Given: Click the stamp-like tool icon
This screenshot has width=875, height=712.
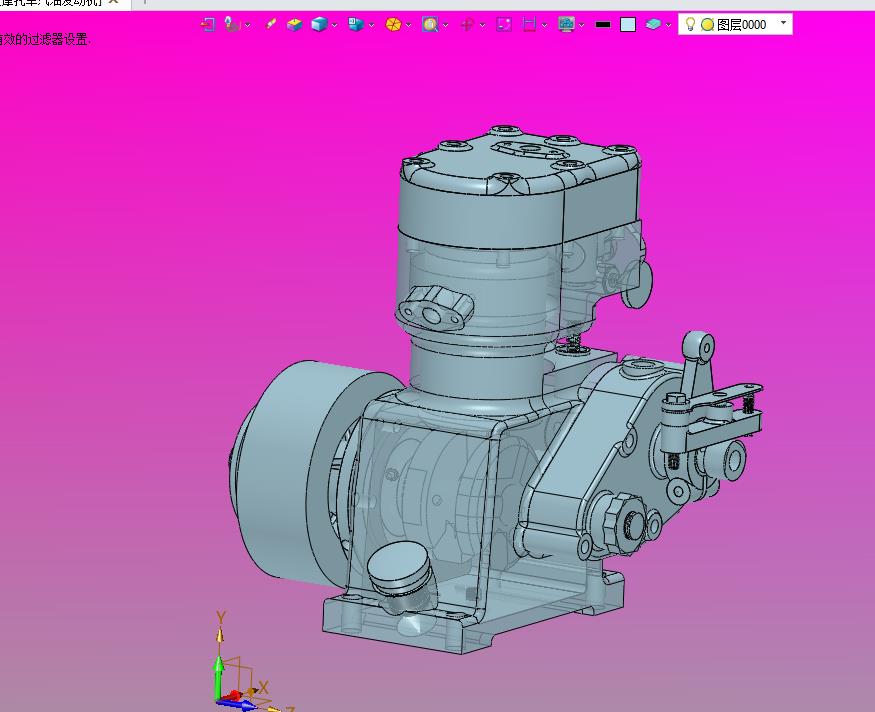Looking at the screenshot, I should [x=232, y=25].
